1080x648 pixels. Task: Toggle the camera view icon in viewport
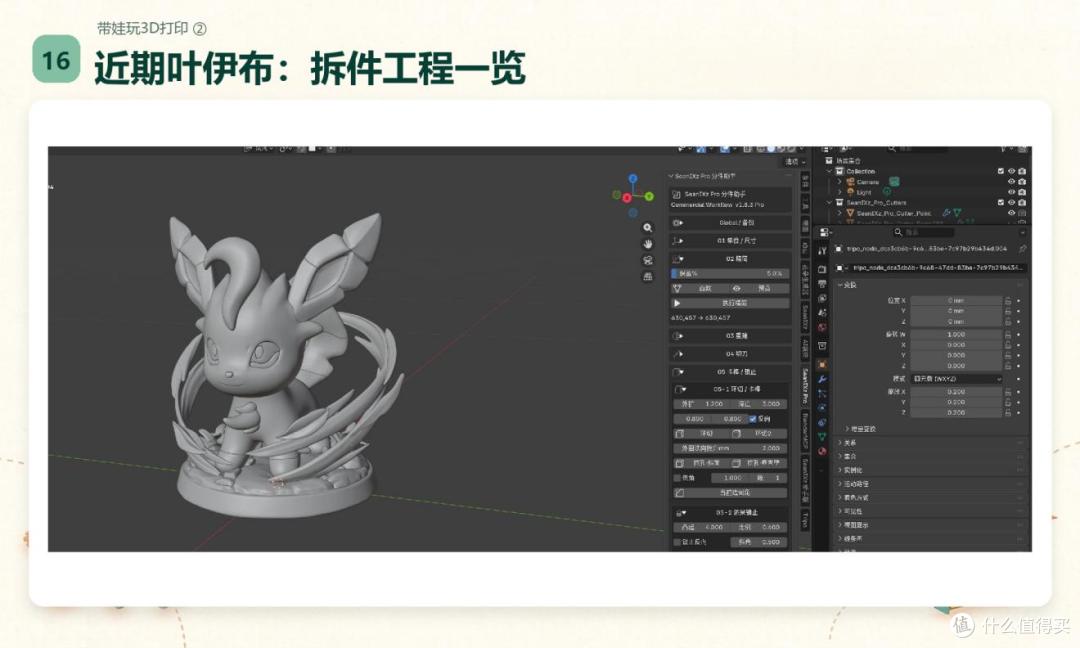[x=647, y=260]
